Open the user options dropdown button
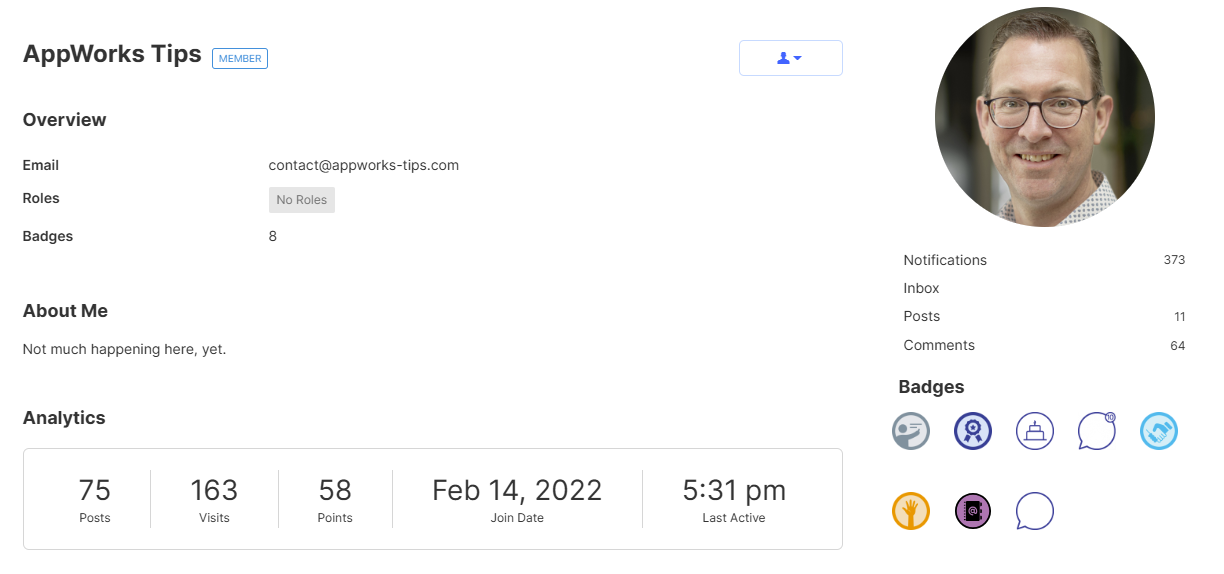Screen dimensions: 1224x574 790,58
